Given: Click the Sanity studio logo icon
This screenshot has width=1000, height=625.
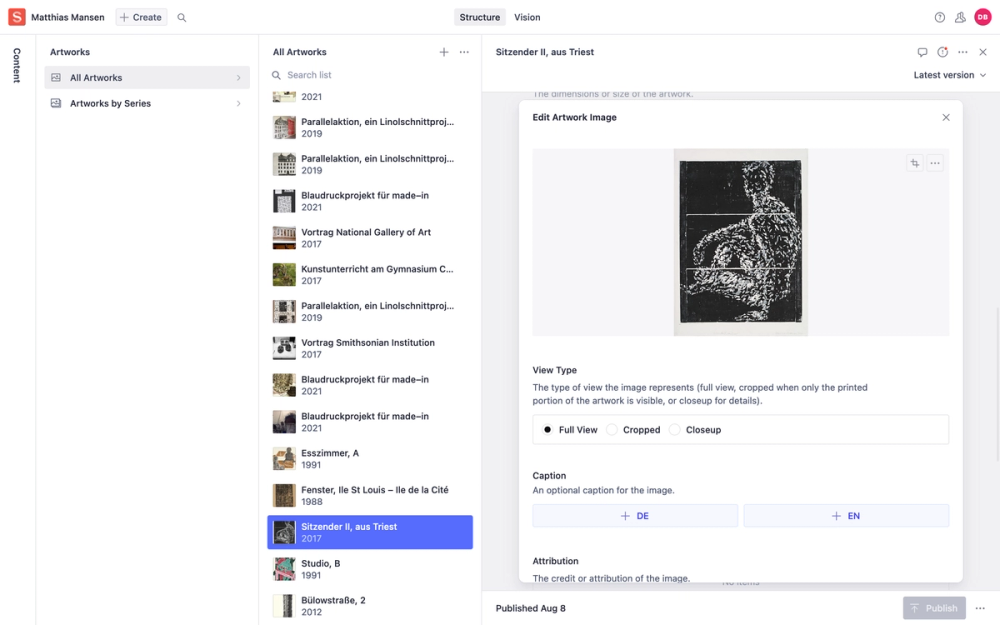Looking at the screenshot, I should pos(17,17).
